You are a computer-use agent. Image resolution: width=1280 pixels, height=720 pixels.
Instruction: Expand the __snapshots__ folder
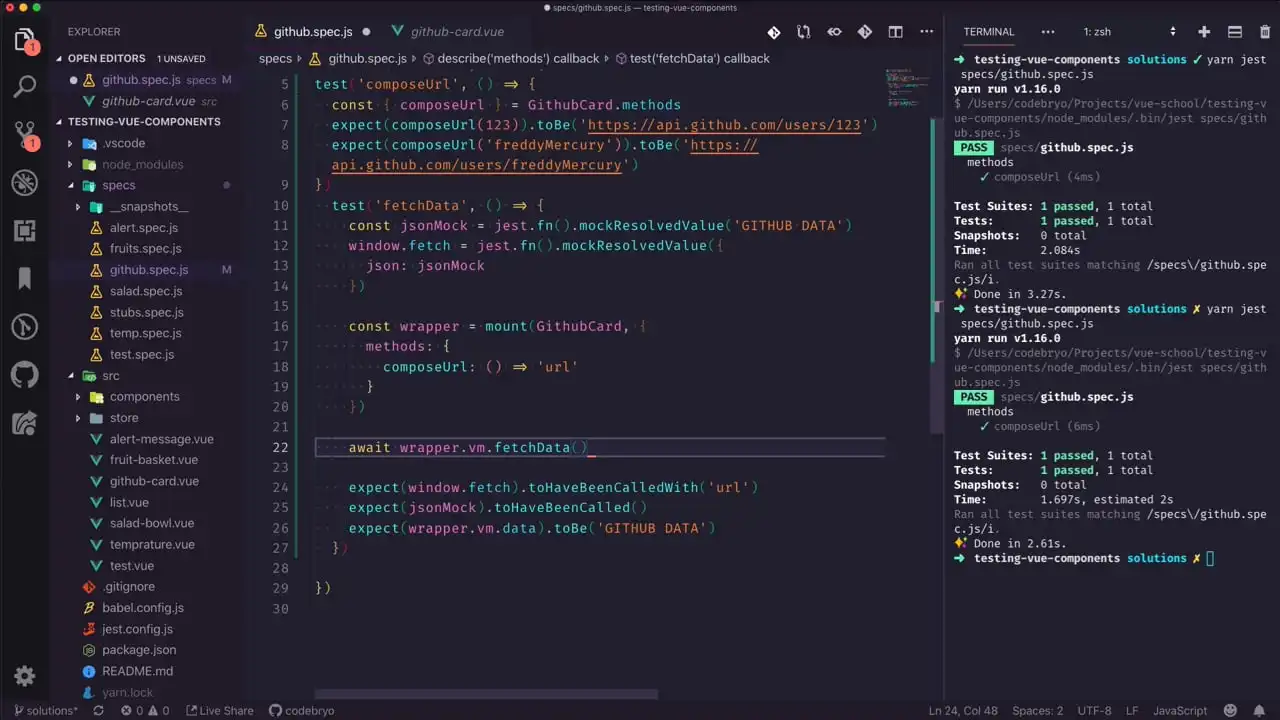pyautogui.click(x=149, y=207)
